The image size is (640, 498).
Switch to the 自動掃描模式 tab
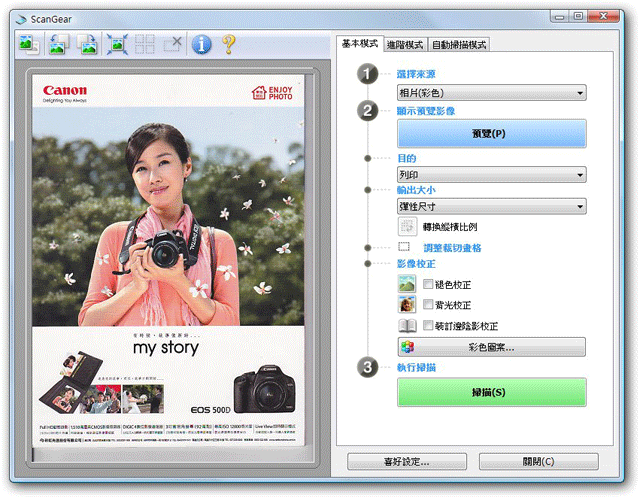[459, 44]
